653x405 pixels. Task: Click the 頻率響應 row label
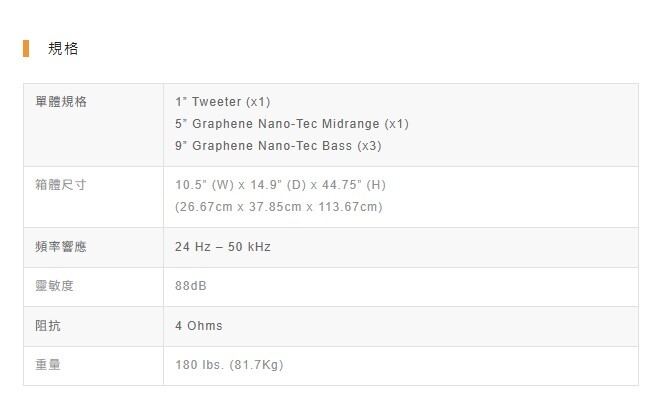[x=60, y=246]
